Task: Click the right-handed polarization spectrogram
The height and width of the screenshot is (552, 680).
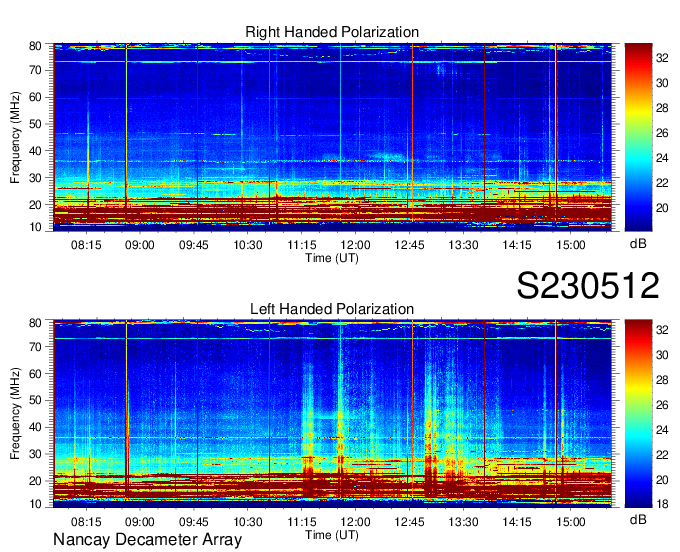Action: [x=332, y=137]
